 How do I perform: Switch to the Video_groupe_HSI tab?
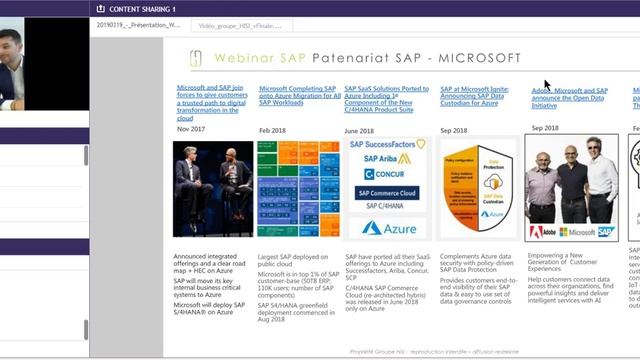pos(241,26)
